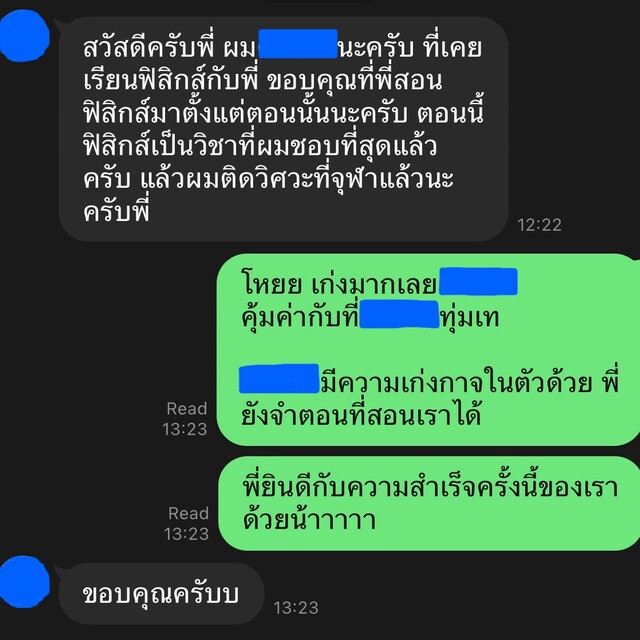Tap the blue redacted name in first message
The width and height of the screenshot is (640, 640).
pos(298,44)
